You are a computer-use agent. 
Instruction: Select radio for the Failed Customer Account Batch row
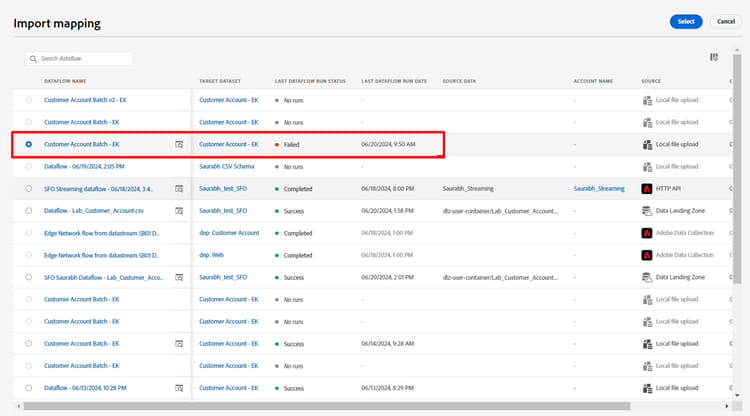pyautogui.click(x=29, y=144)
